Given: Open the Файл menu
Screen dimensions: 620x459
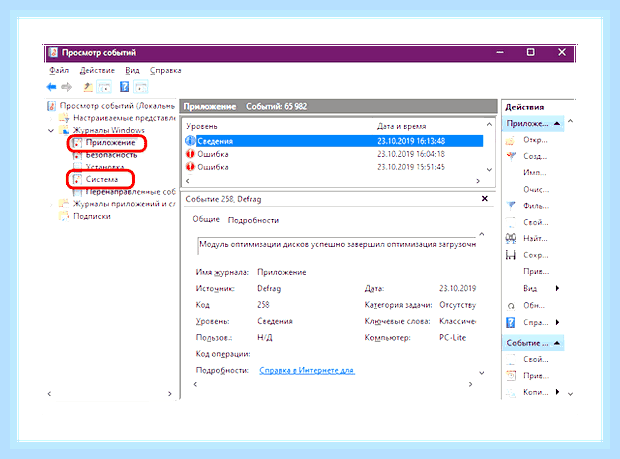Looking at the screenshot, I should click(x=59, y=70).
